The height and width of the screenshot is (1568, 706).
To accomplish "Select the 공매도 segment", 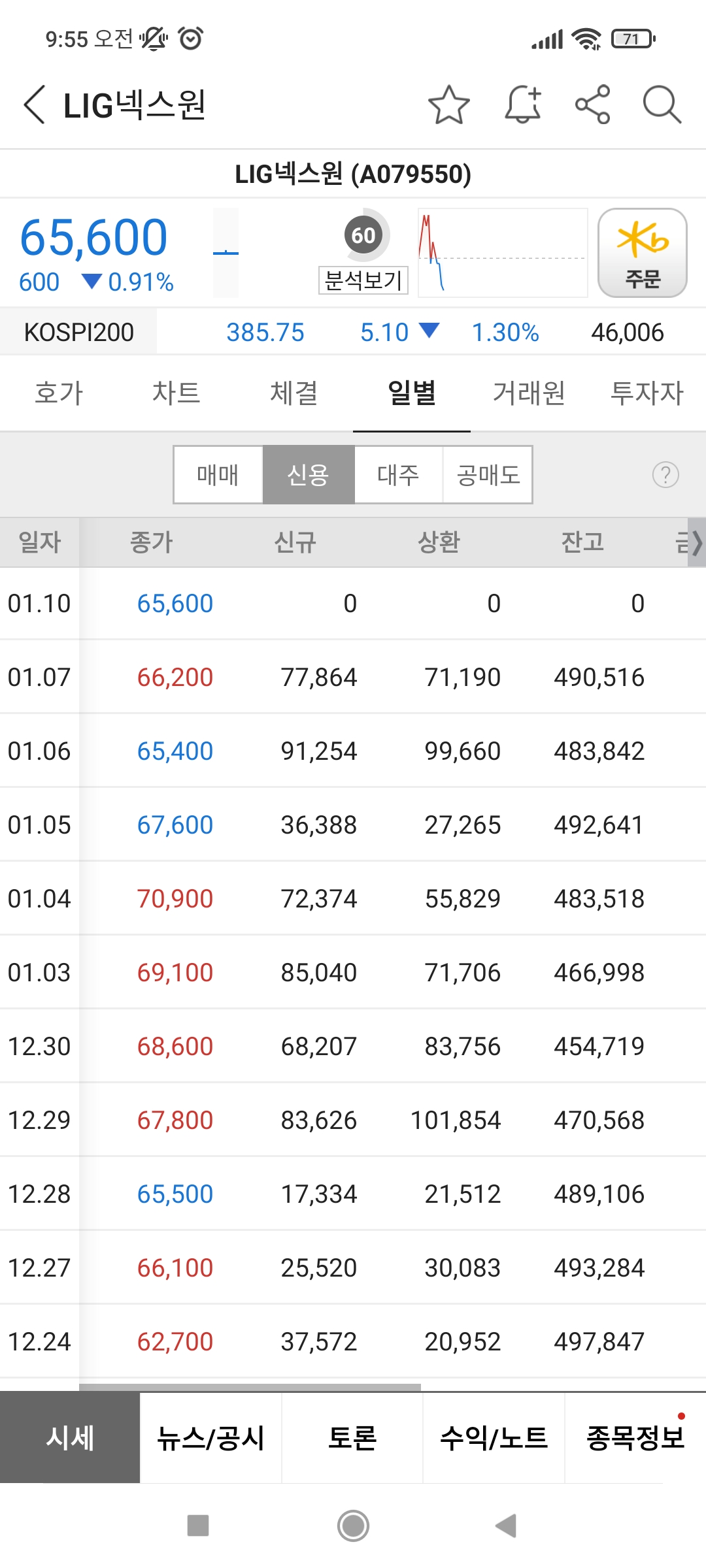I will click(488, 474).
